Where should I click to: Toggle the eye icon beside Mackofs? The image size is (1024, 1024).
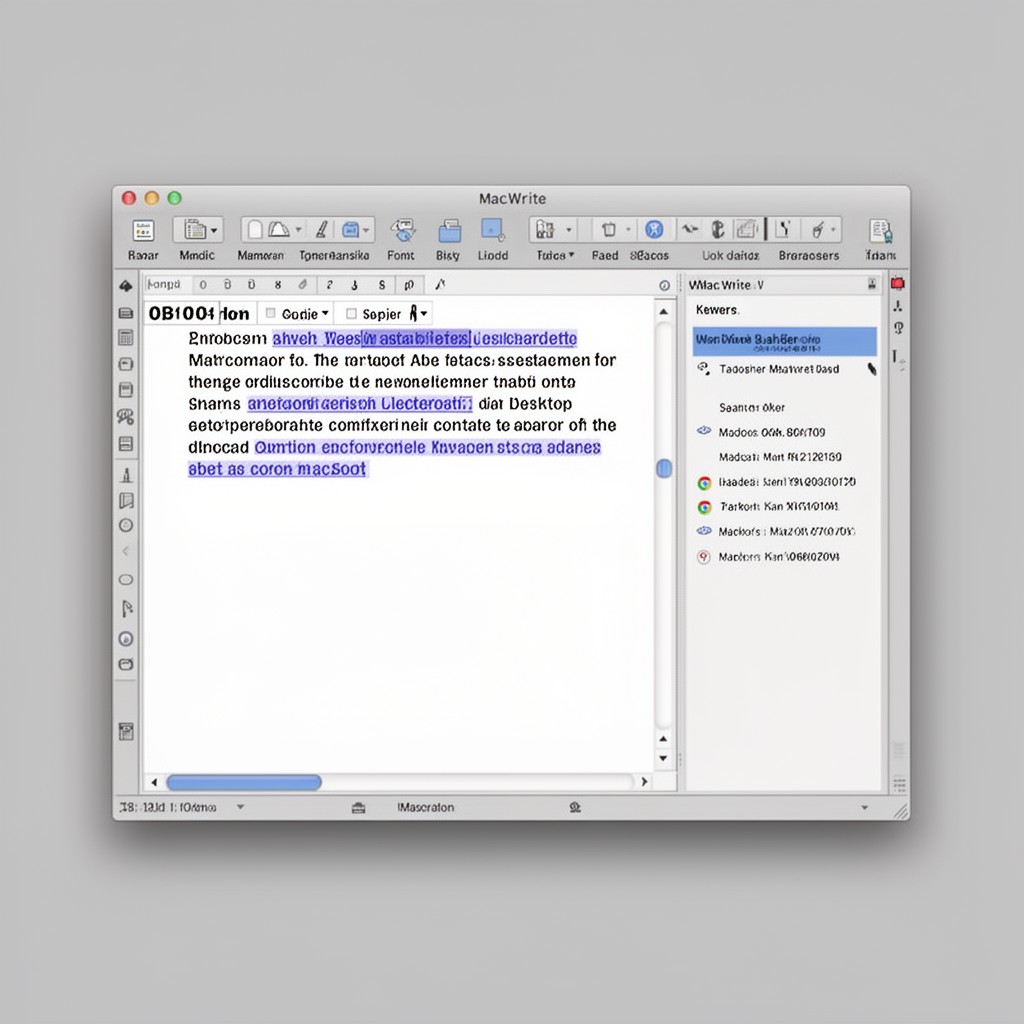click(x=704, y=531)
